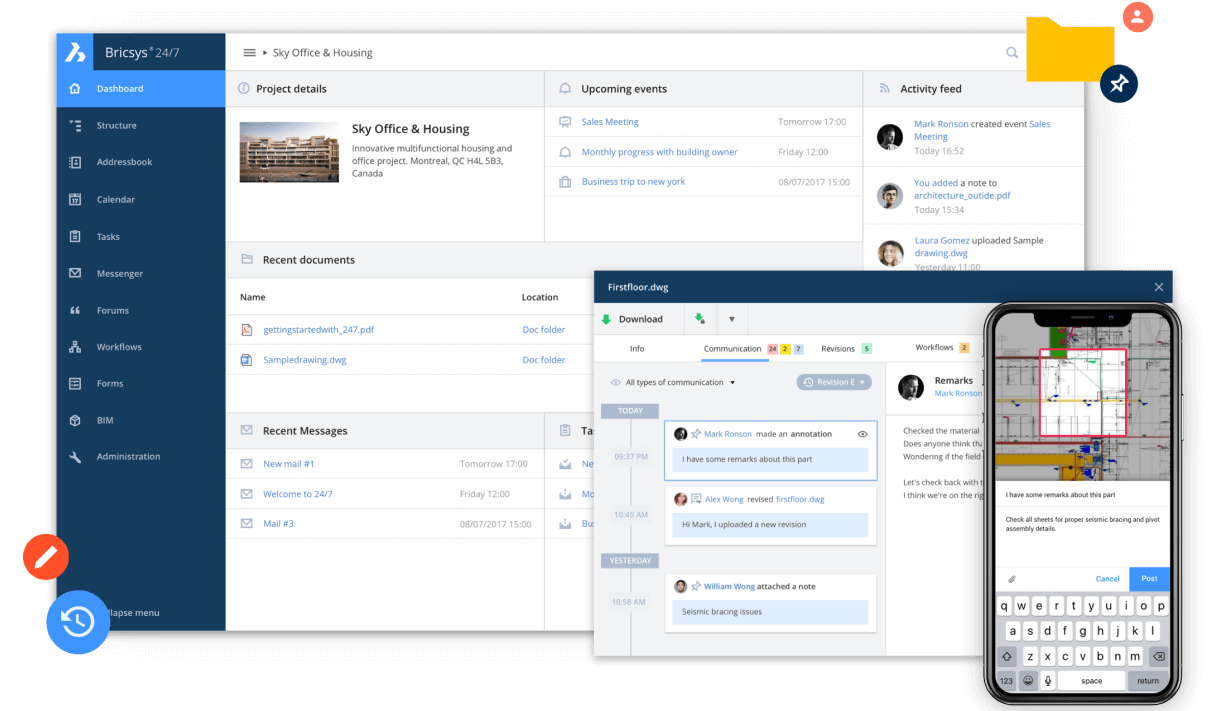
Task: Open the BIM cube icon in sidebar
Action: coord(75,421)
